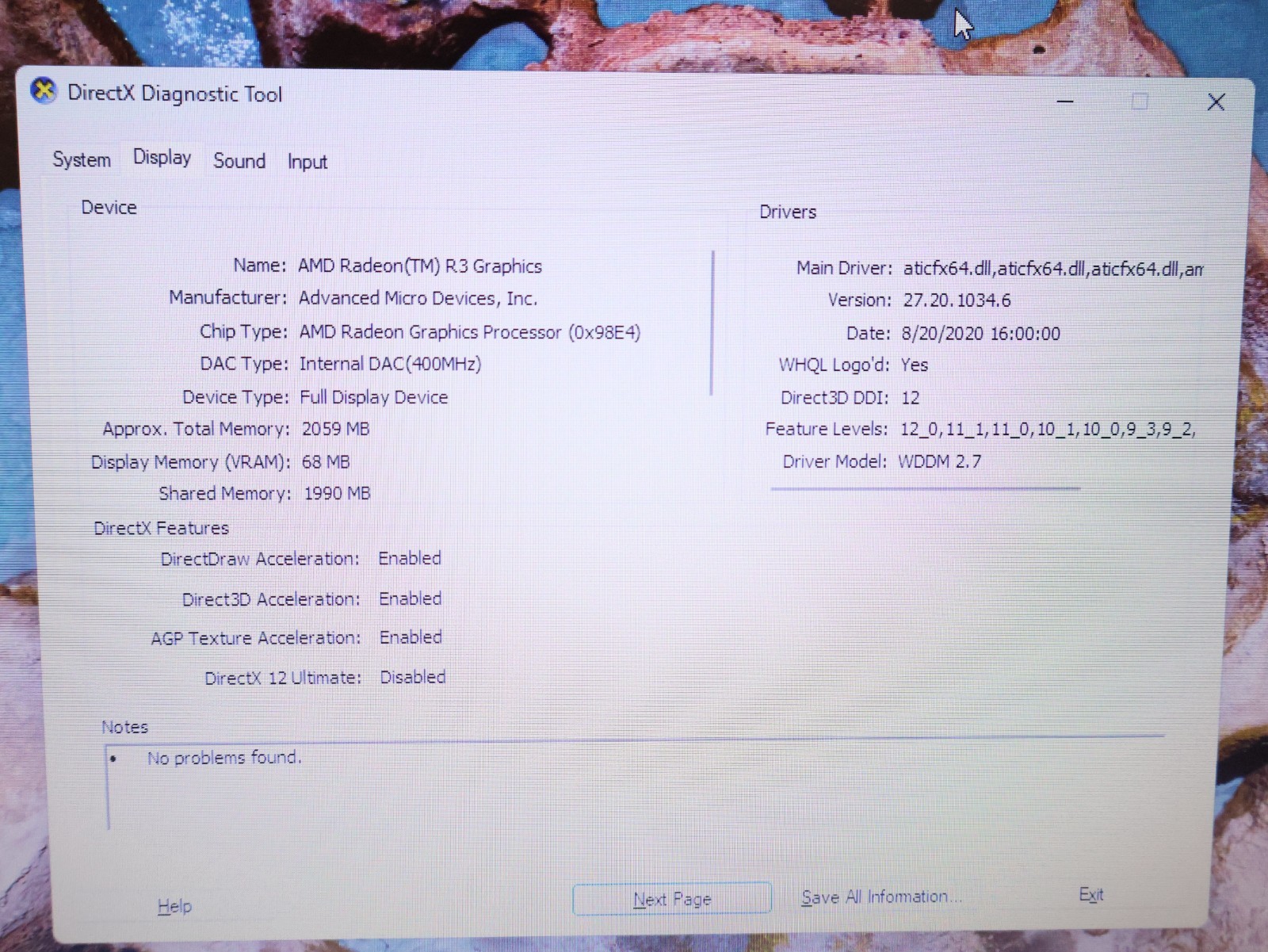Click the name 'AMD Radeon(TM) R3 Graphics'
Screen dimensions: 1268x952
(420, 266)
